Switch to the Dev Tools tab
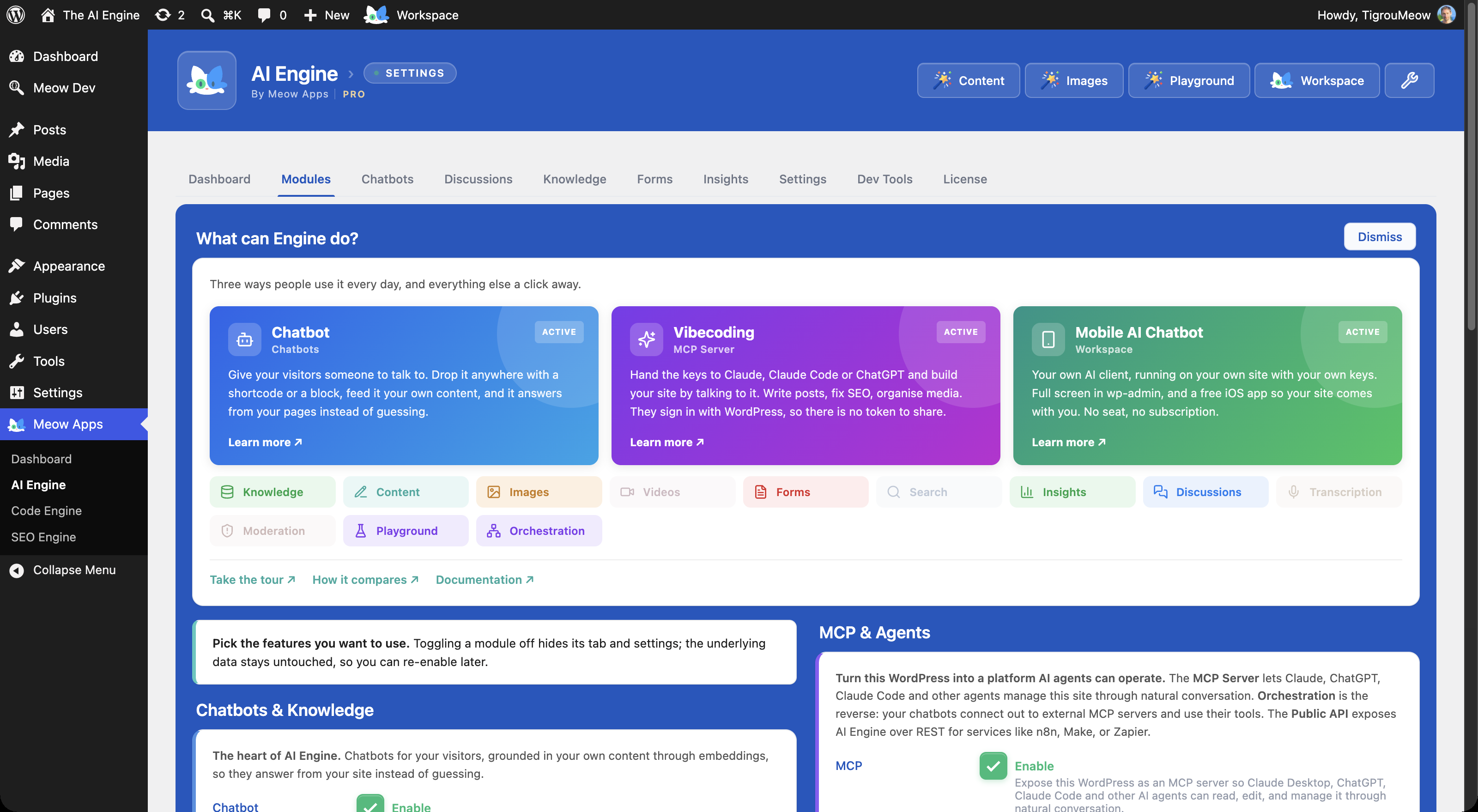 [885, 179]
